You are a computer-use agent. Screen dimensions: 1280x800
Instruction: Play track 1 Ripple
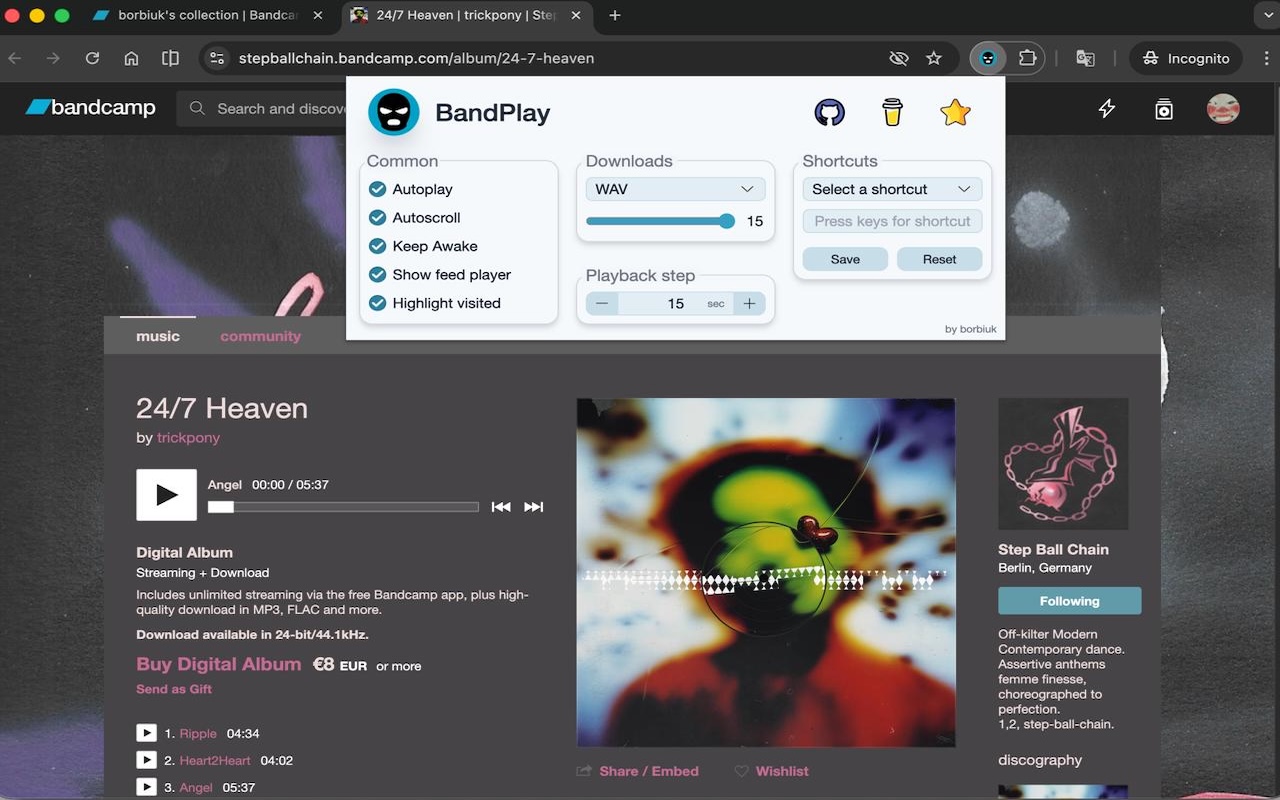[146, 733]
